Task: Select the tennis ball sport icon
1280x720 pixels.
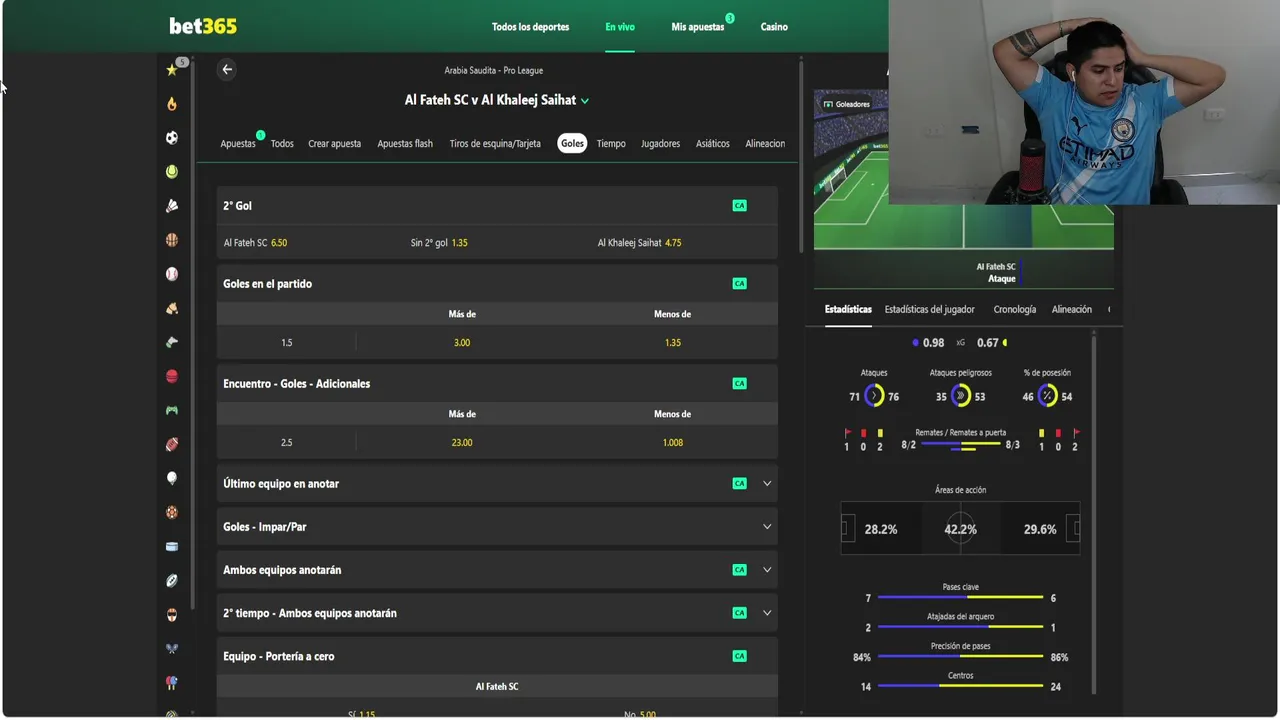Action: coord(172,172)
